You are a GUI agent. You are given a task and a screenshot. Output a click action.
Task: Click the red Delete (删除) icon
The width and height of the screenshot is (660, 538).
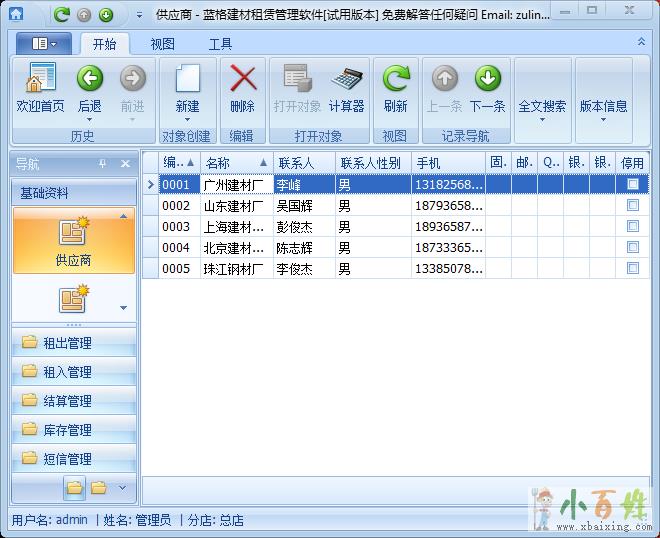pyautogui.click(x=242, y=80)
